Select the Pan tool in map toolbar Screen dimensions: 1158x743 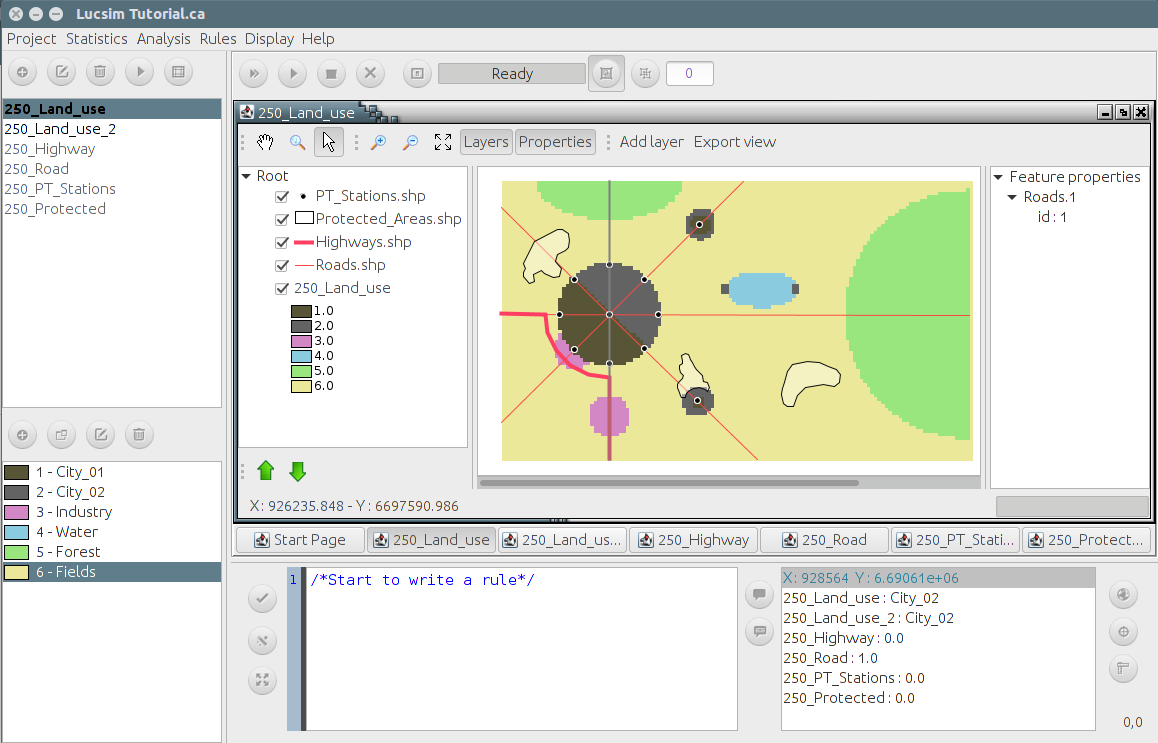(x=265, y=142)
